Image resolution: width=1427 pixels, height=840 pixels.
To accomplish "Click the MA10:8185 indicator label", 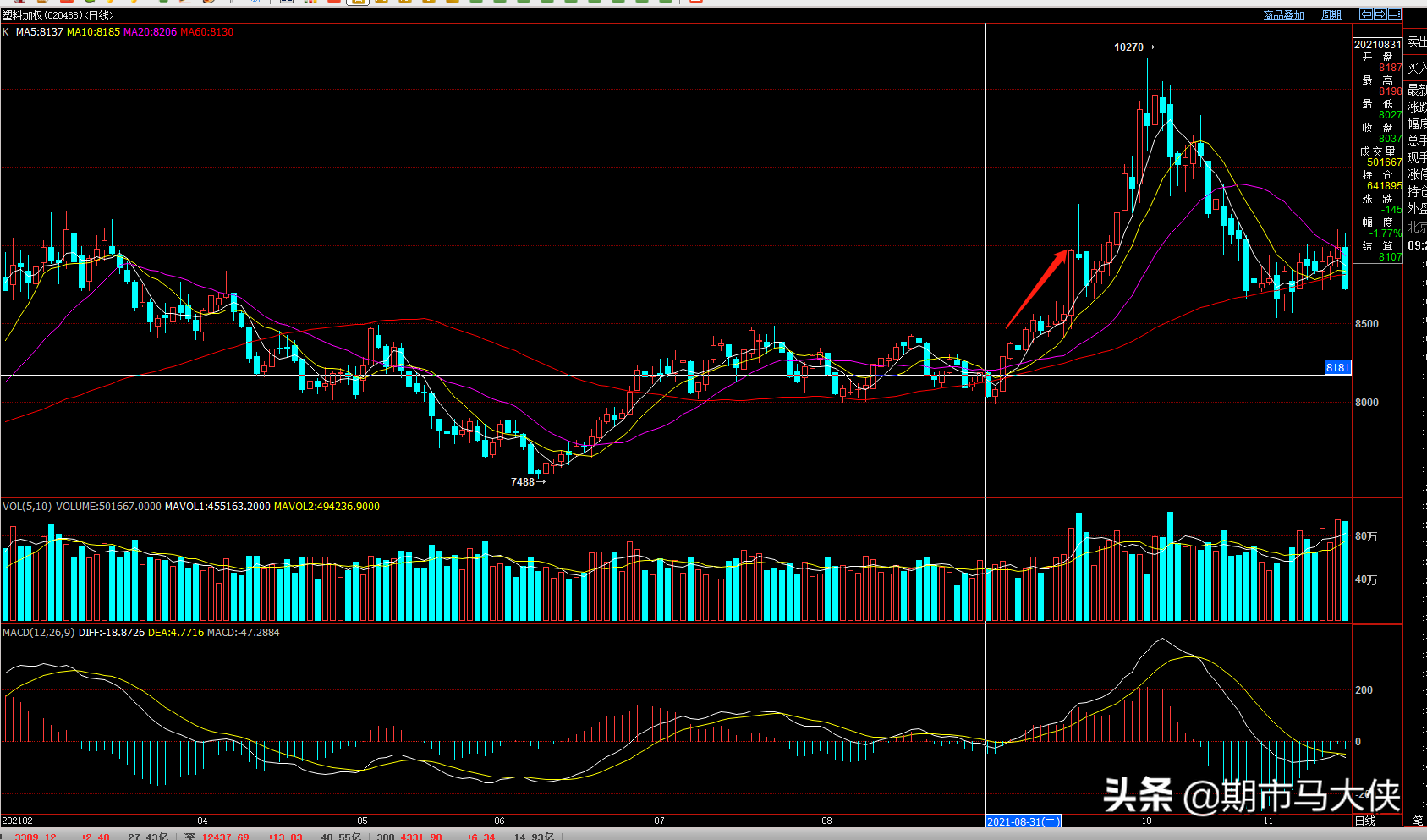I will coord(94,32).
